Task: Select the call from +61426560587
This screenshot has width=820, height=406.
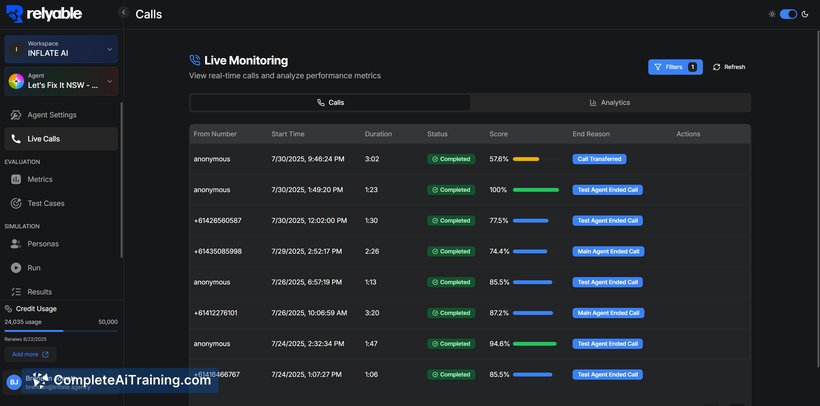Action: coord(470,221)
